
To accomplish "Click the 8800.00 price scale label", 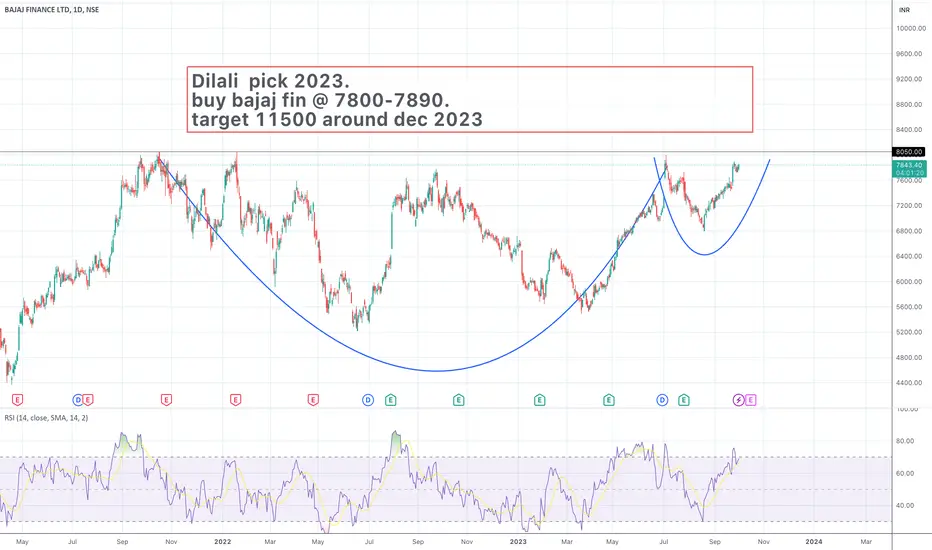I will tap(909, 105).
